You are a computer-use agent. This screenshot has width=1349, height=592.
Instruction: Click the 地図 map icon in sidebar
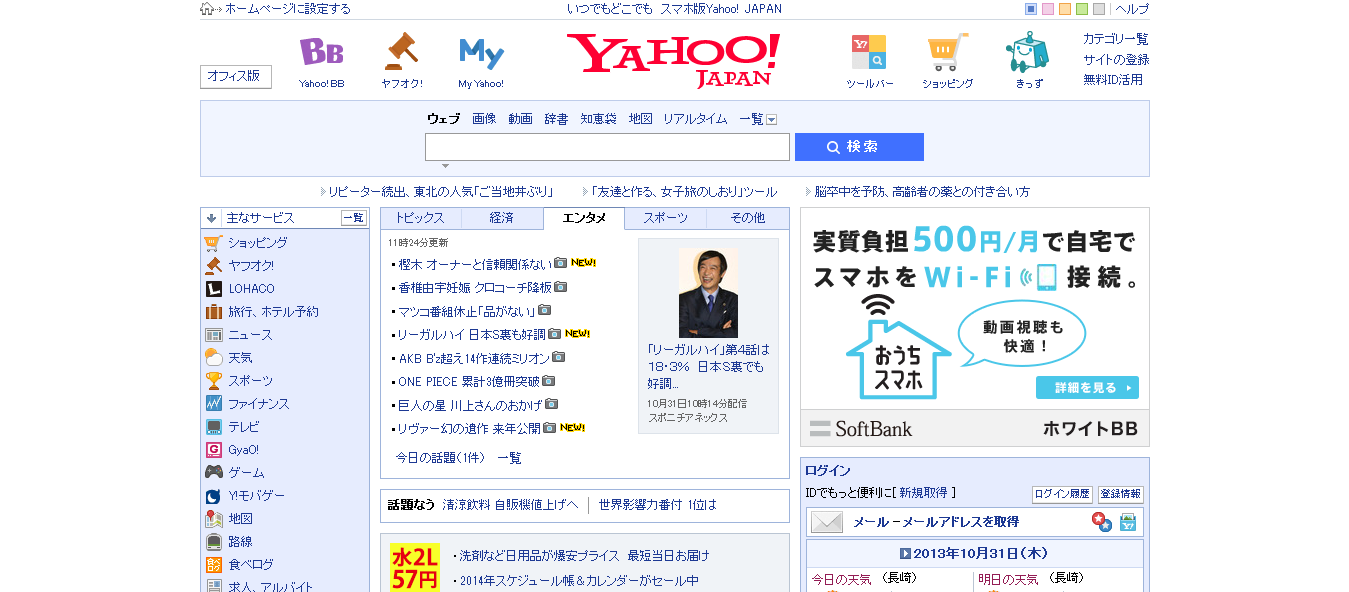coord(213,519)
